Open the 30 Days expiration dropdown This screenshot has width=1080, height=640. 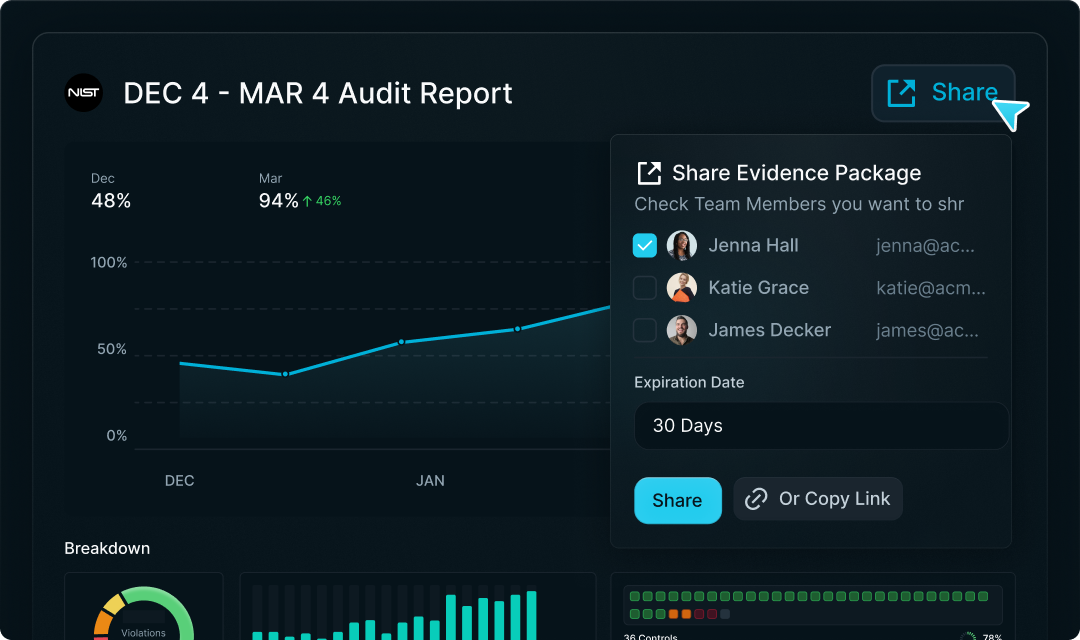pyautogui.click(x=821, y=426)
